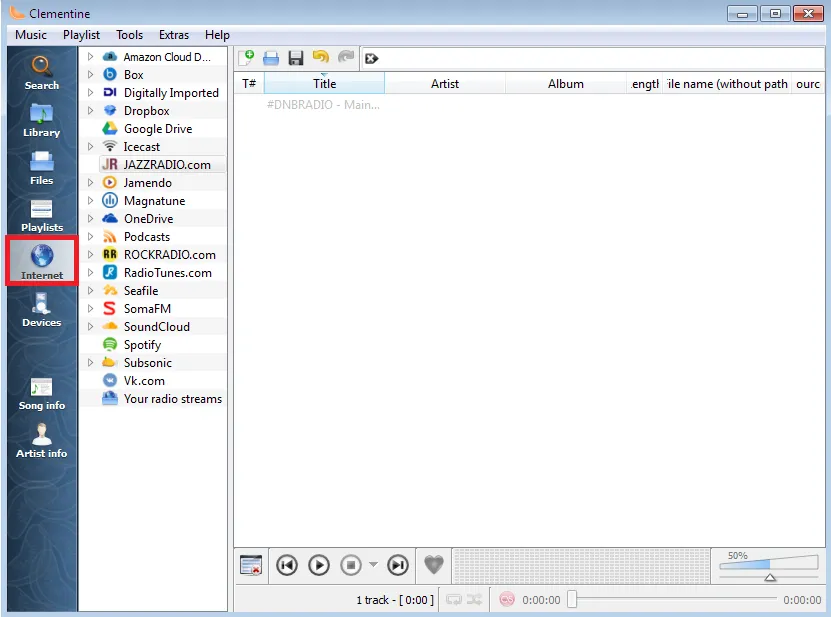Sort by the Title column header
Image resolution: width=831 pixels, height=617 pixels.
pos(324,84)
